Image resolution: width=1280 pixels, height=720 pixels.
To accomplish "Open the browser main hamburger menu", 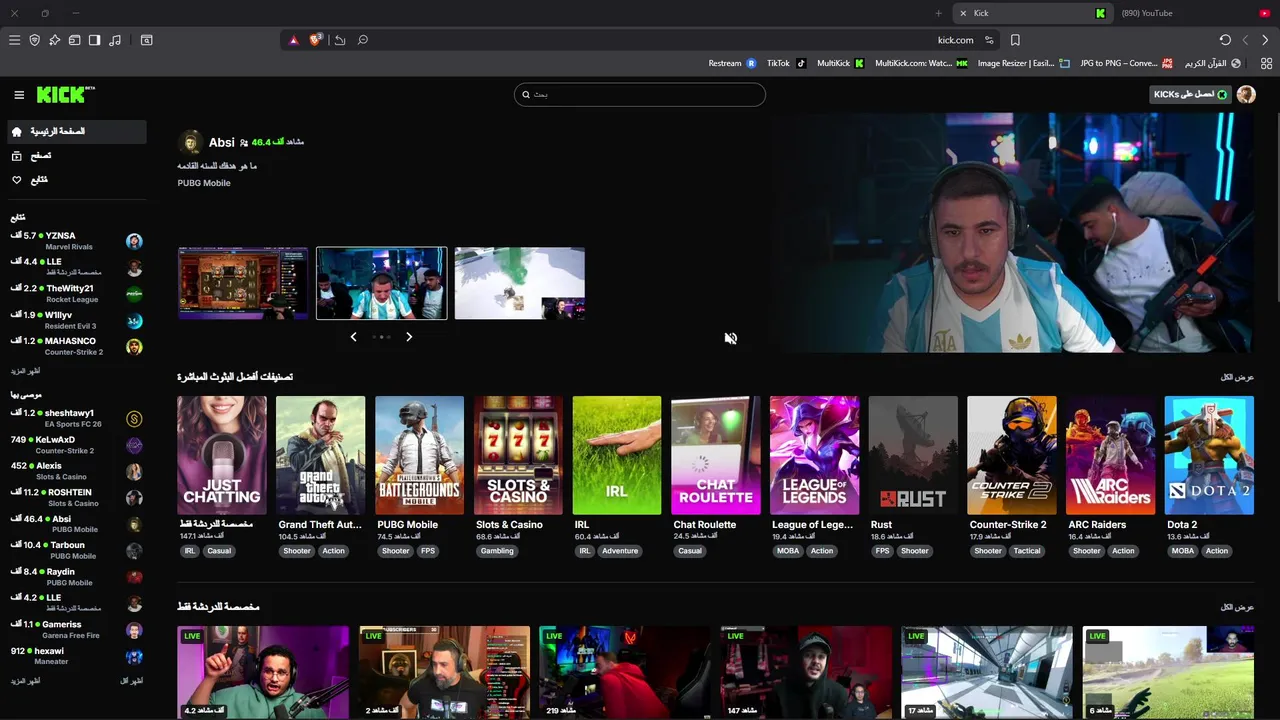I will click(14, 40).
